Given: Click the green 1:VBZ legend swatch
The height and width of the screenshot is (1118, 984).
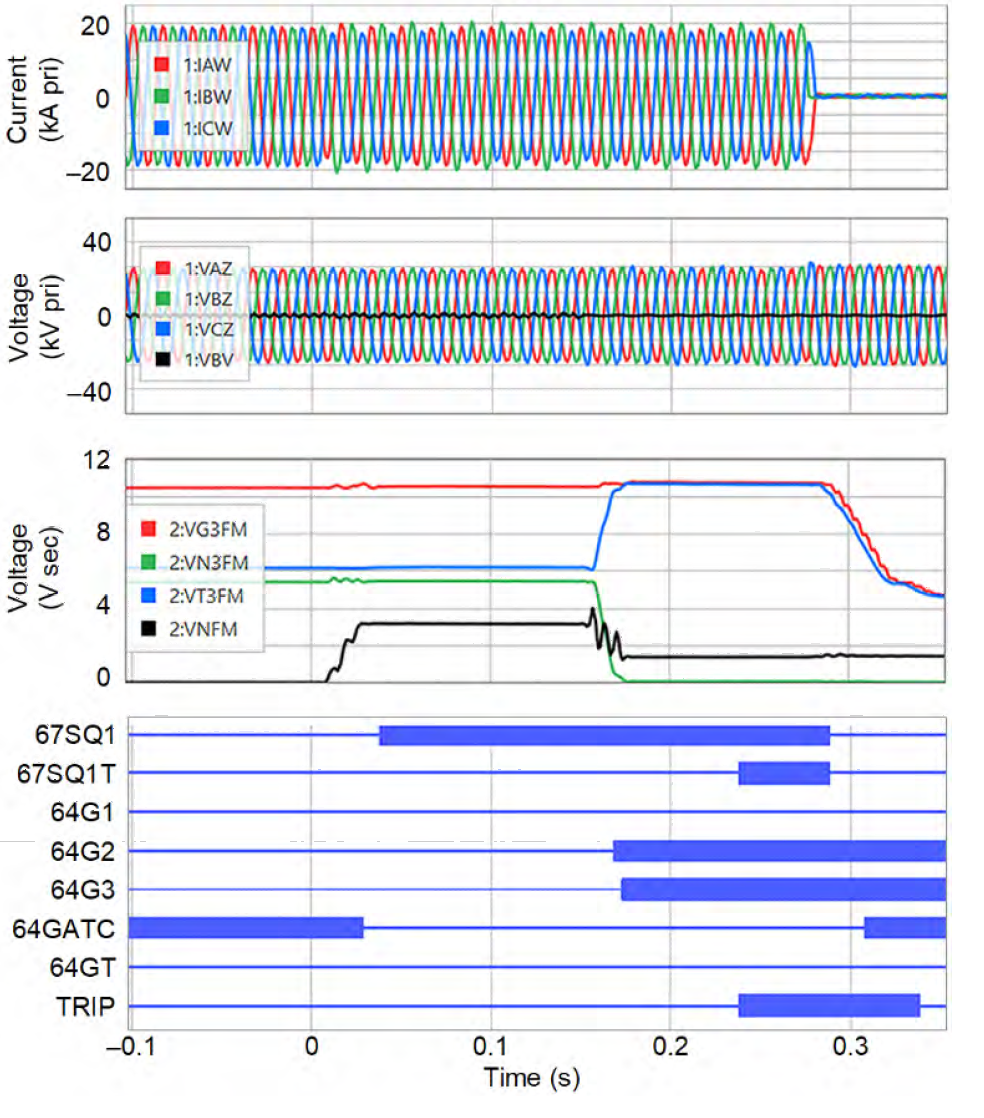Looking at the screenshot, I should (163, 298).
